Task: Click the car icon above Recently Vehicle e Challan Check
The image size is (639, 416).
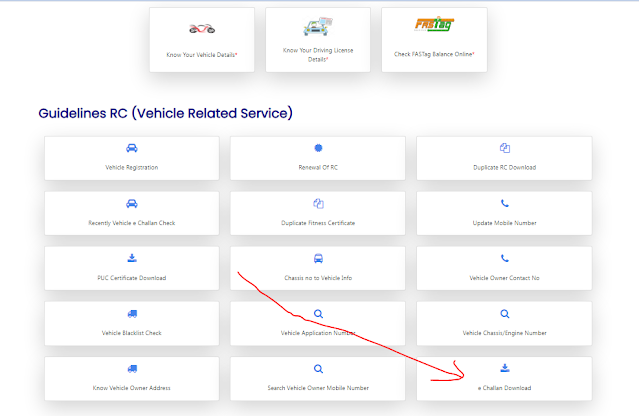Action: pyautogui.click(x=132, y=203)
